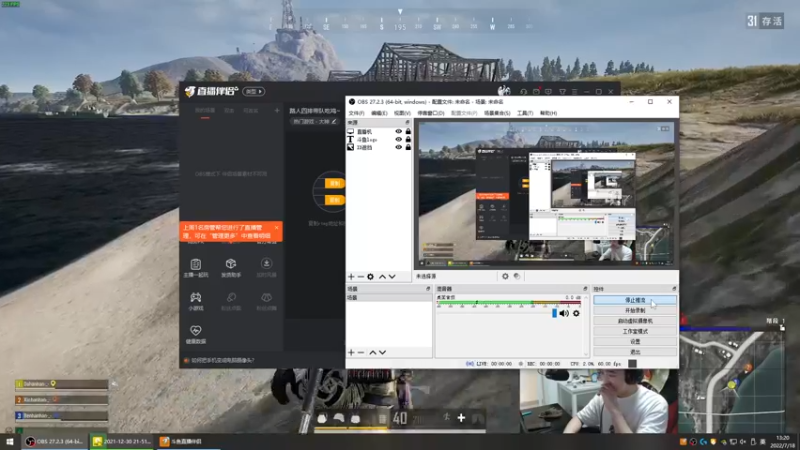The height and width of the screenshot is (450, 800).
Task: Open 工具(T) menu in OBS
Action: [x=524, y=113]
